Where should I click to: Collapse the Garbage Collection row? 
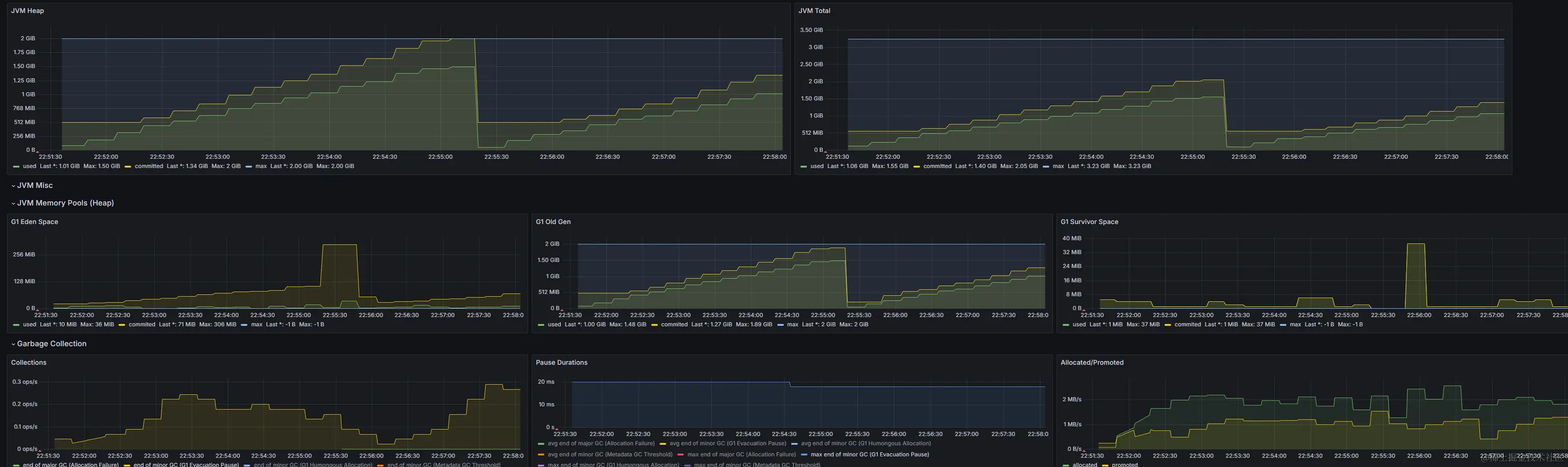pos(49,344)
